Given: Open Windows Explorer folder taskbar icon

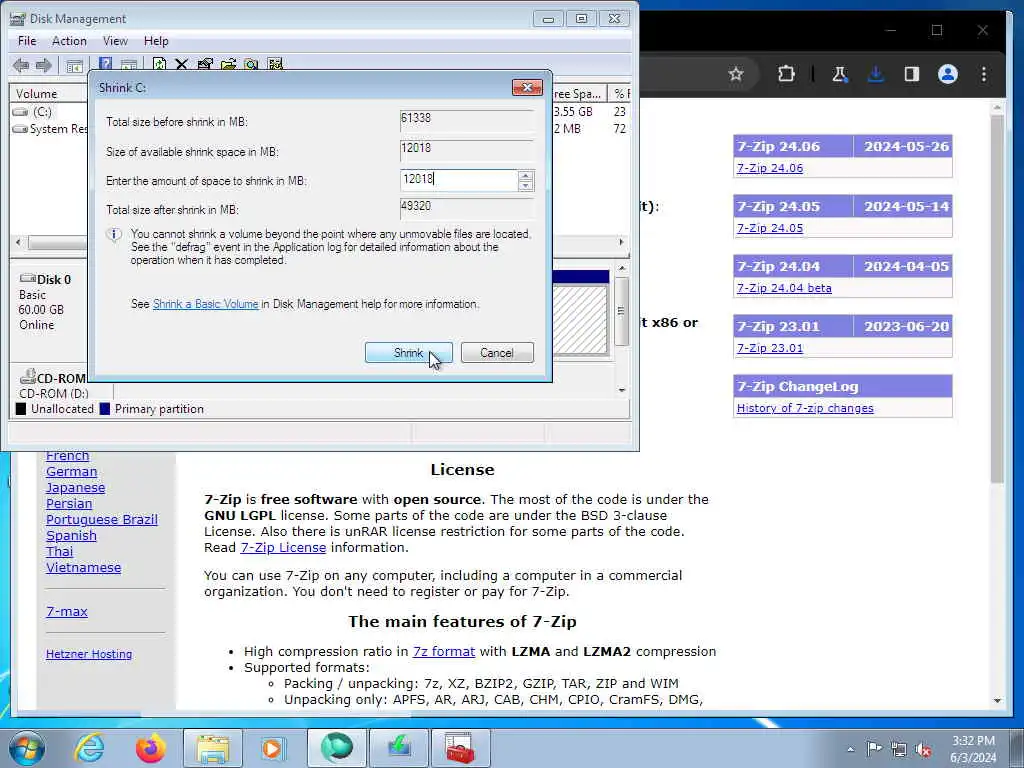Looking at the screenshot, I should (x=212, y=748).
